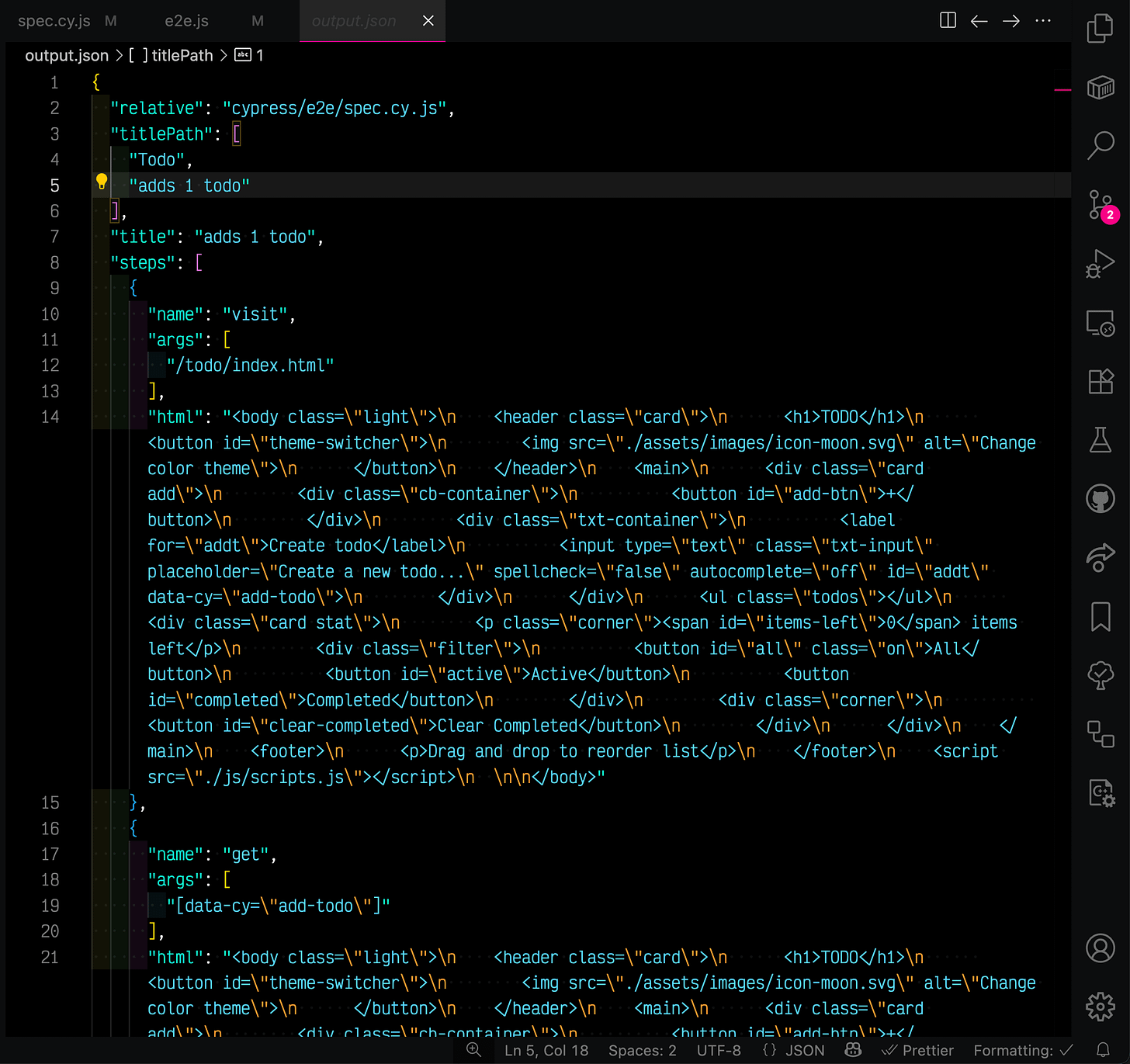Open the Explorer view in activity bar
This screenshot has height=1064, width=1130.
[1100, 29]
